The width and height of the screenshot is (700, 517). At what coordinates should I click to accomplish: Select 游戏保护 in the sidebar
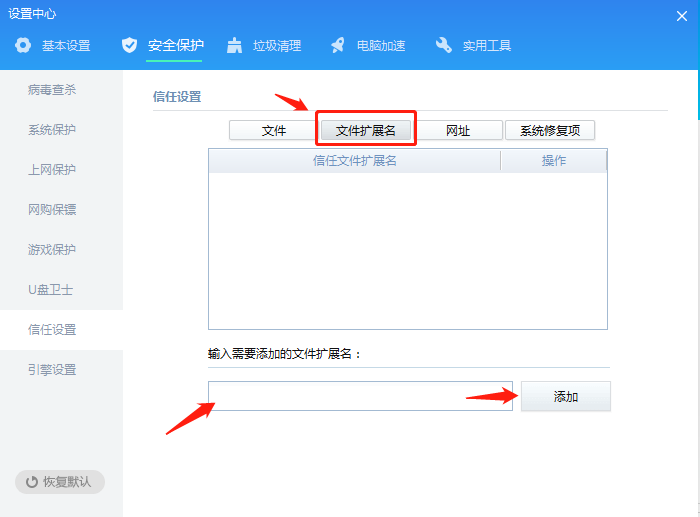pos(61,250)
